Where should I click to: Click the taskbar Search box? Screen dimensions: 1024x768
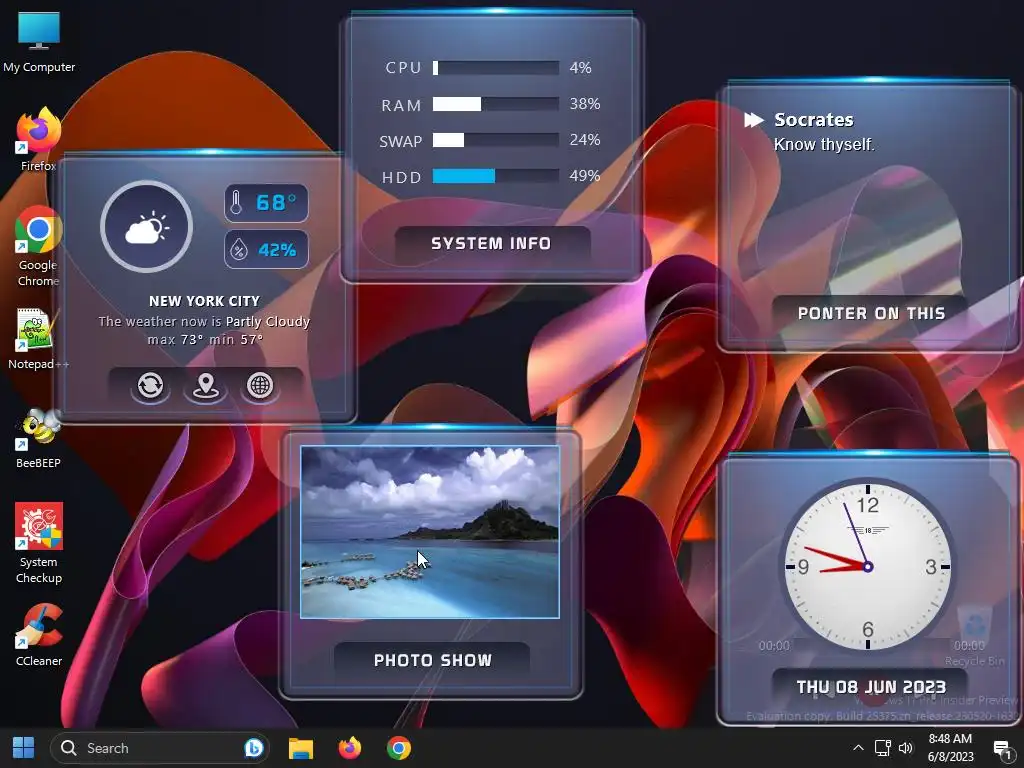160,748
